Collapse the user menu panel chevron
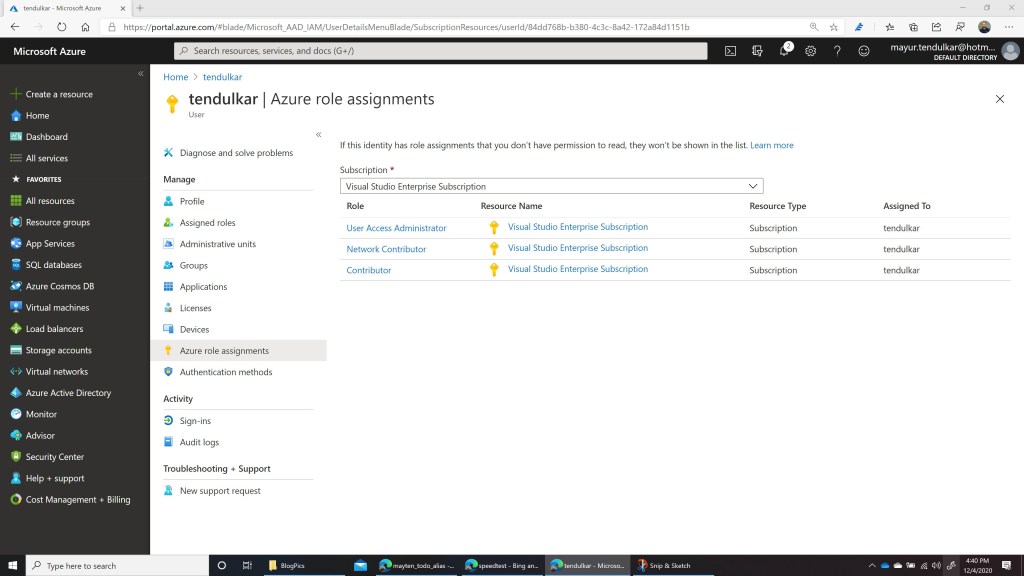 point(318,134)
